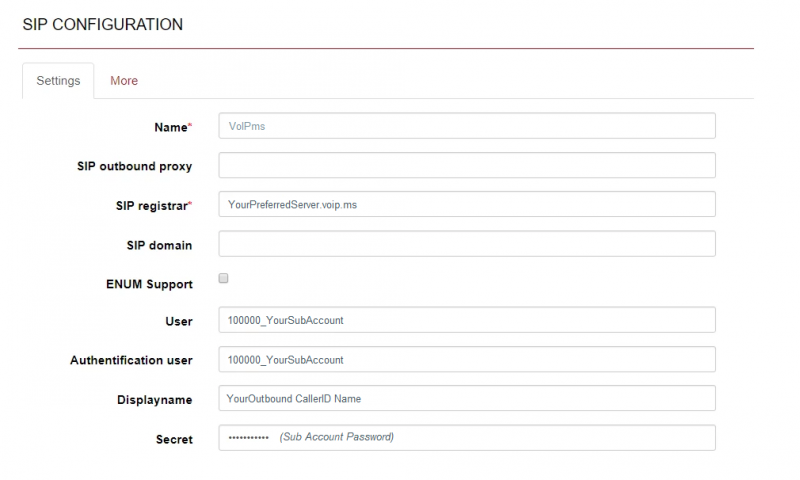
Task: Click the SIP outbound proxy label
Action: point(135,166)
